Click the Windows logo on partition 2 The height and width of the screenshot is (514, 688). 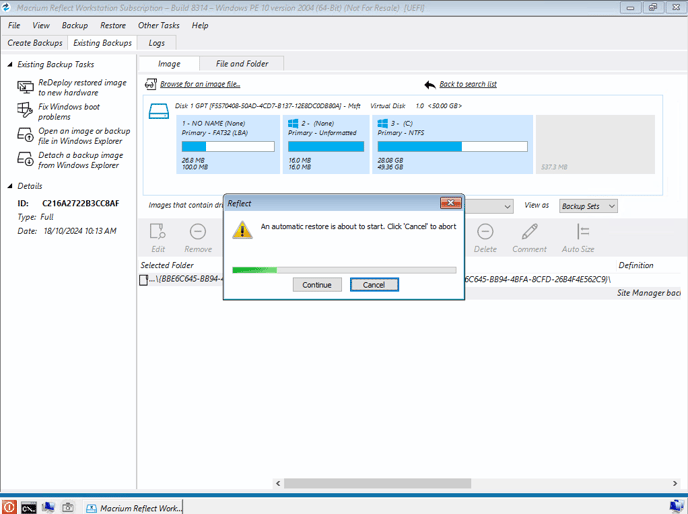tap(293, 123)
